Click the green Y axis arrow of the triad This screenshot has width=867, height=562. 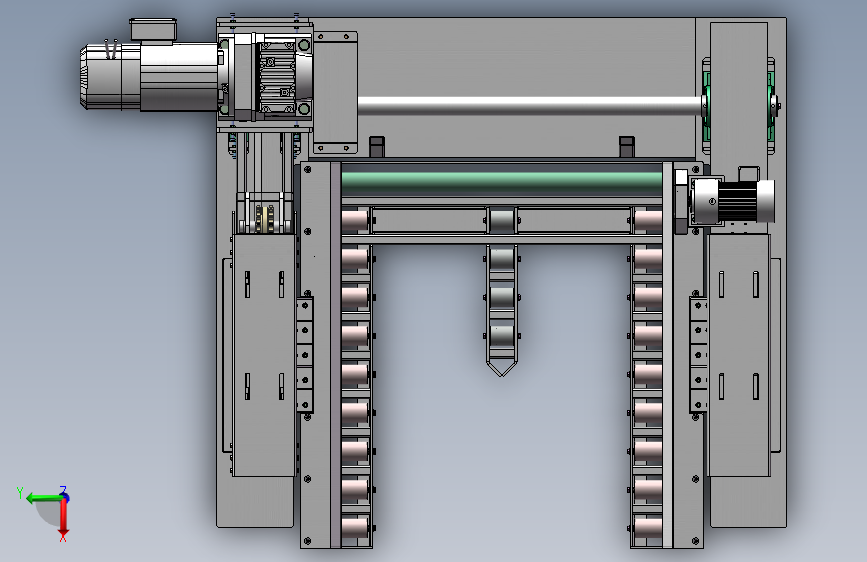click(44, 498)
